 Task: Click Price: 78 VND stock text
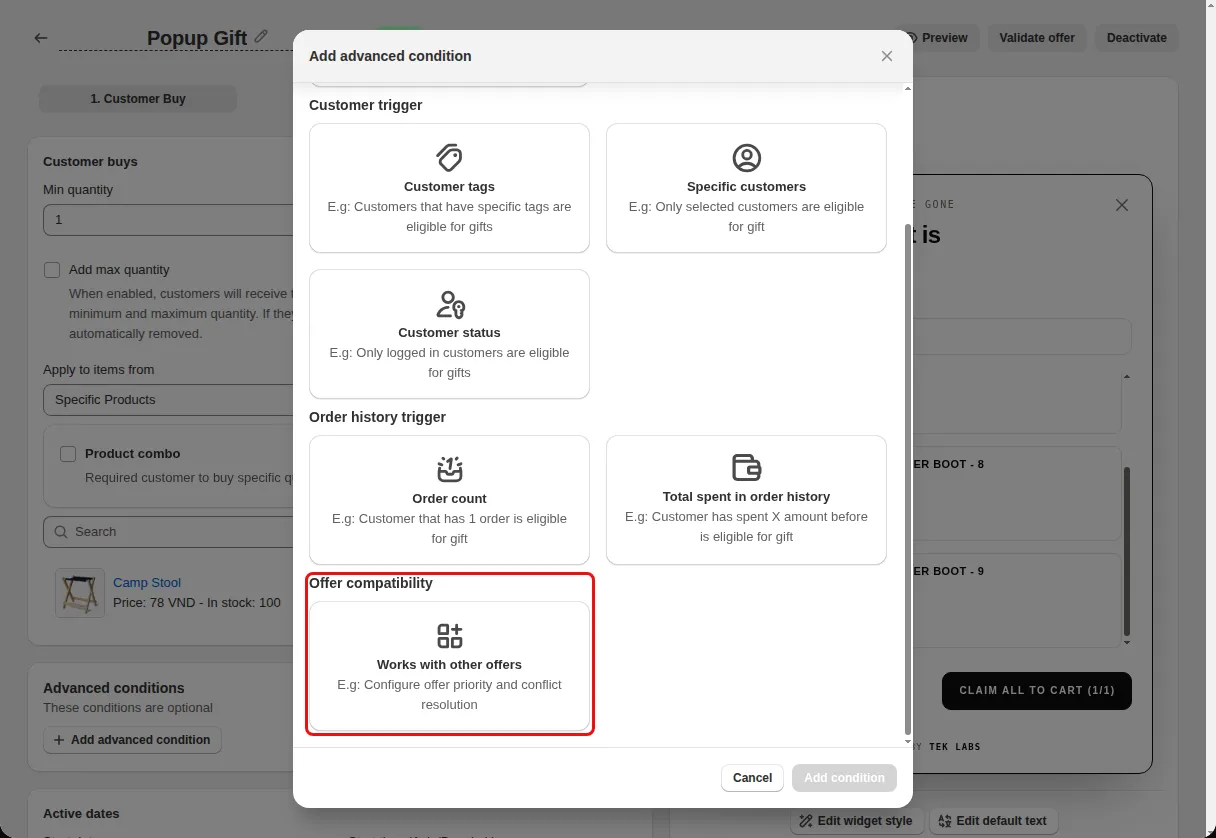197,603
